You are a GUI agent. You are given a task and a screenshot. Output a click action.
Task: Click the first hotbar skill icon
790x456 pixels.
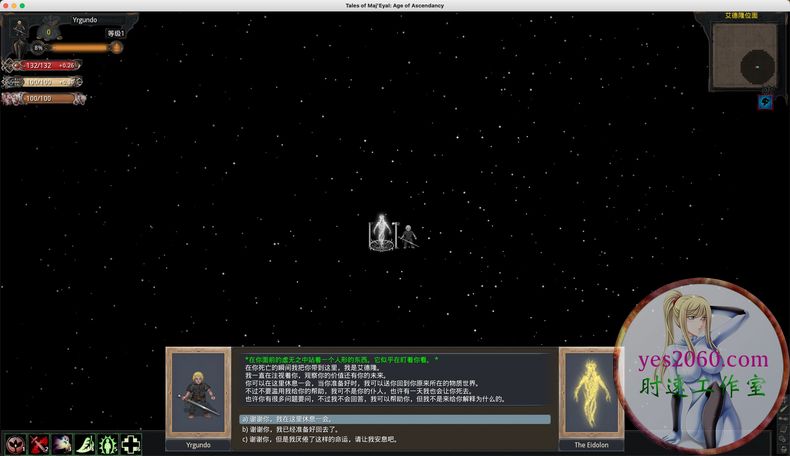coord(14,444)
